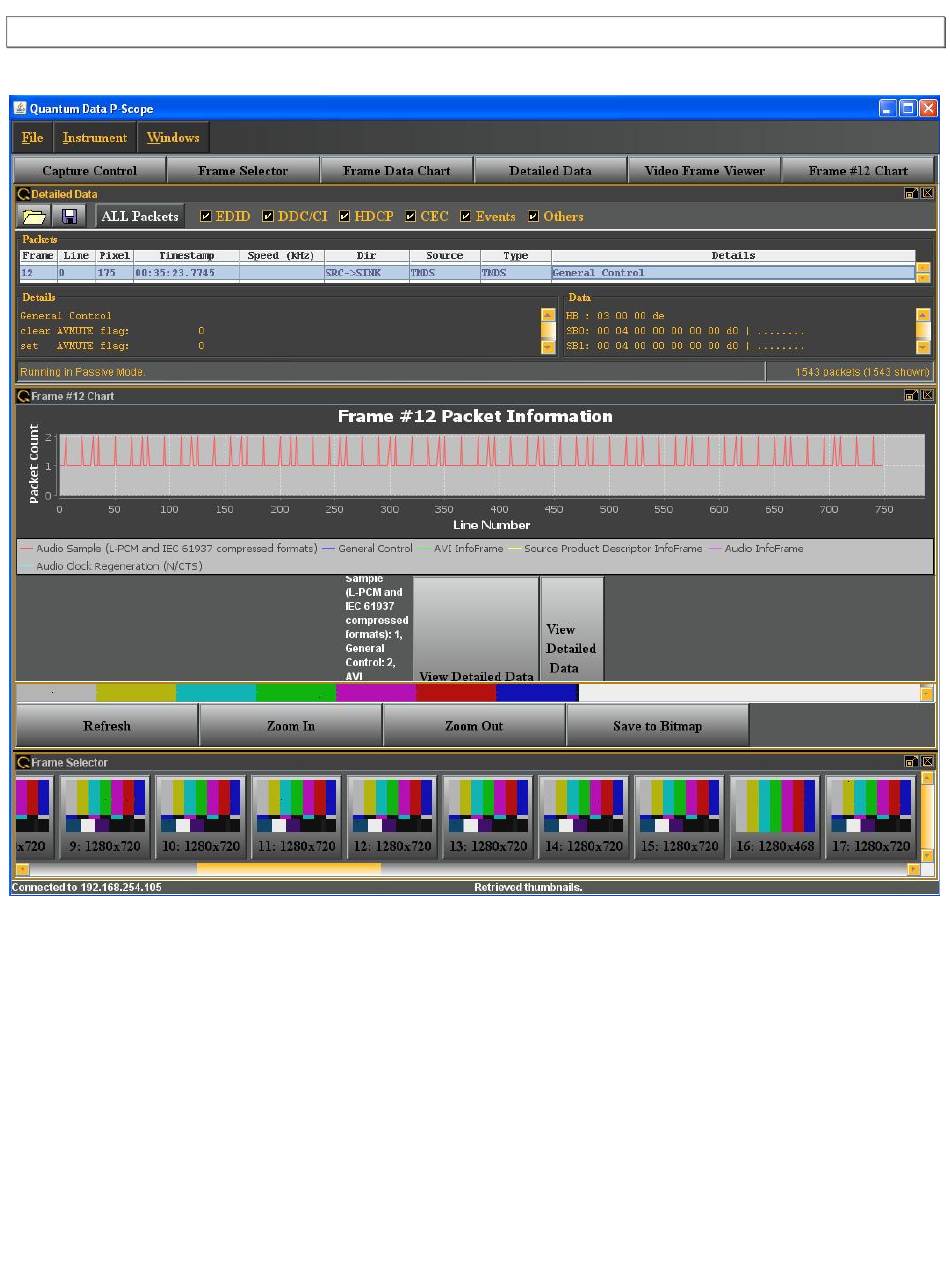Toggle the CEC checkbox
Viewport: 950px width, 1284px height.
coord(410,216)
